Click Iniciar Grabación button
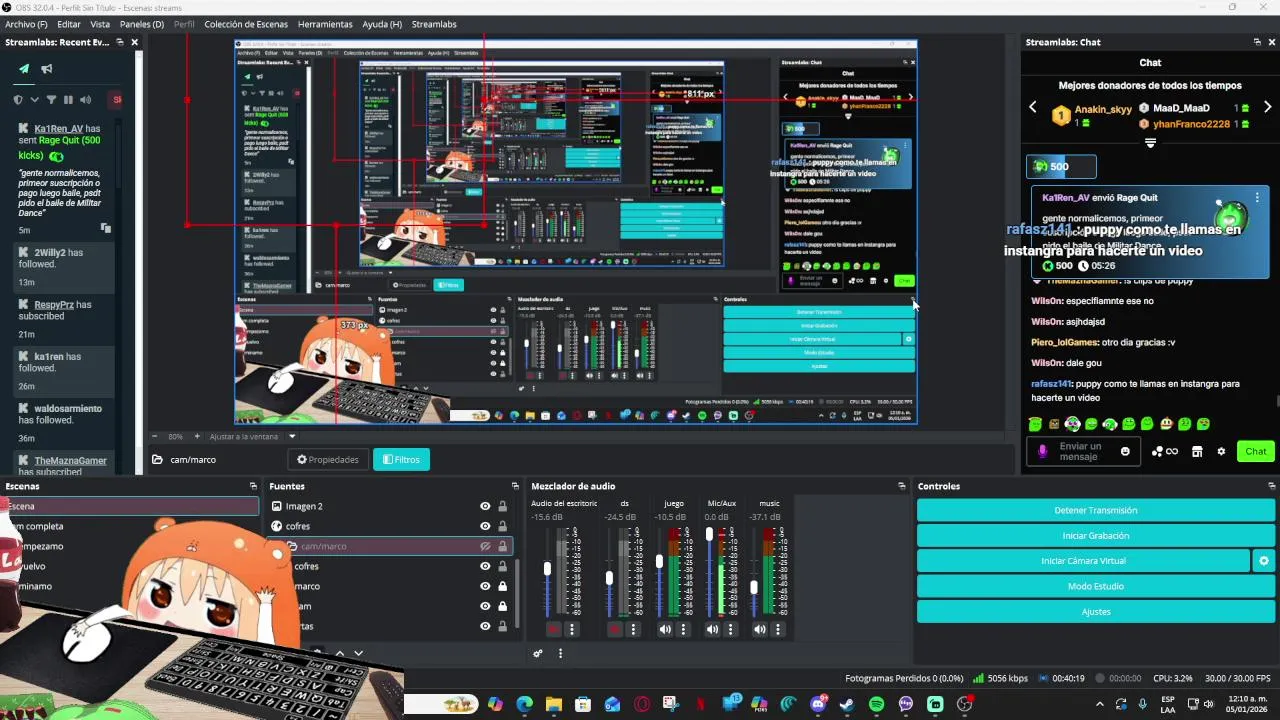The width and height of the screenshot is (1280, 720). pos(1096,536)
